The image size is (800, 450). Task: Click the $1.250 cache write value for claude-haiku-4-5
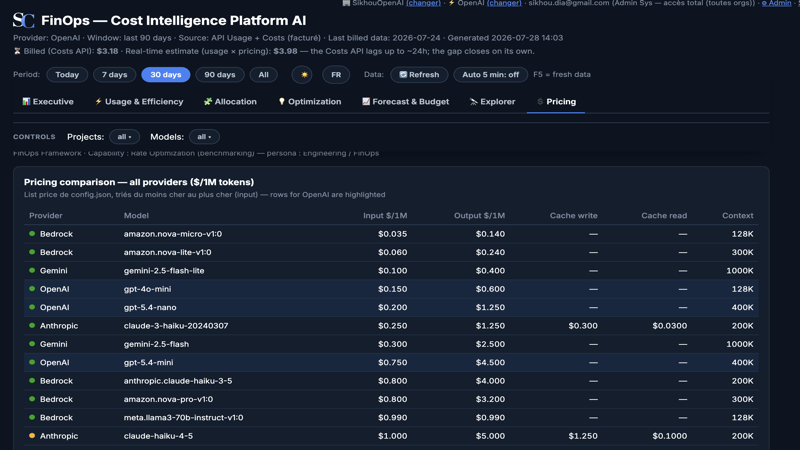click(583, 436)
